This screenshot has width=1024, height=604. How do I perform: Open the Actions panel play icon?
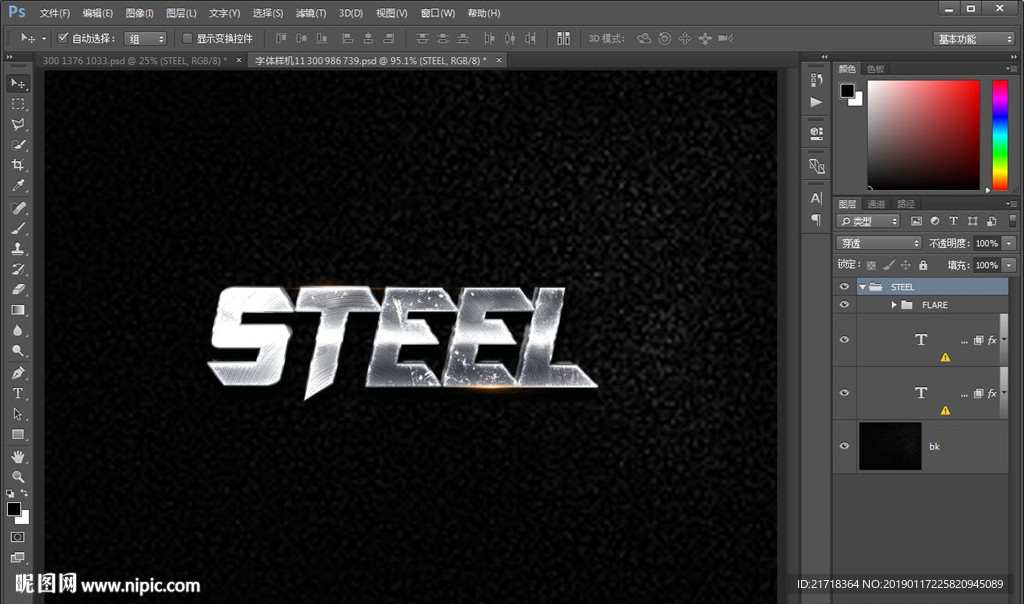pos(816,102)
